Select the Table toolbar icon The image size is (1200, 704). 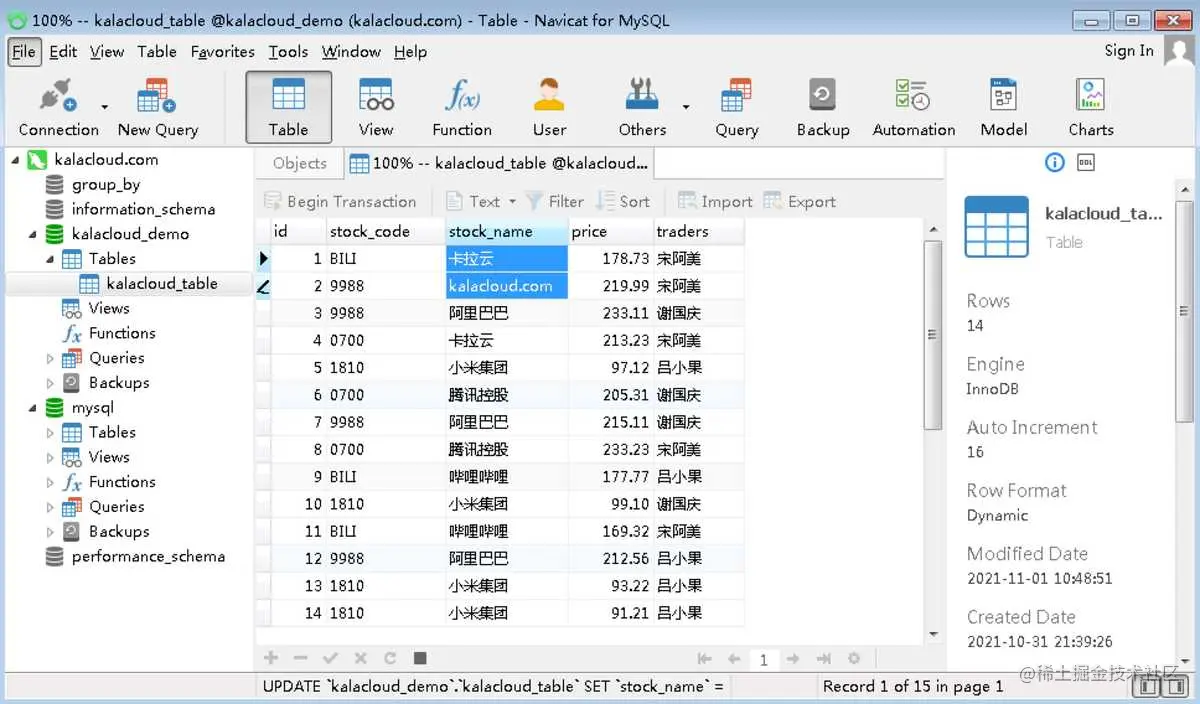(288, 108)
